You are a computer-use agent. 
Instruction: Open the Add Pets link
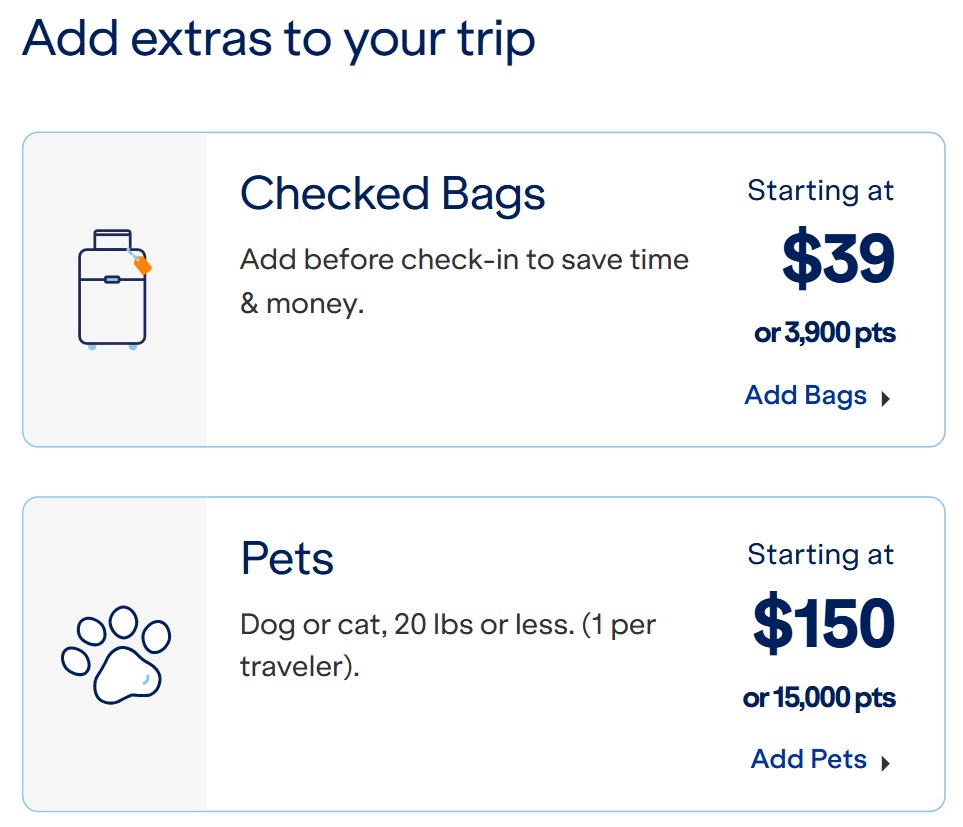click(x=809, y=759)
